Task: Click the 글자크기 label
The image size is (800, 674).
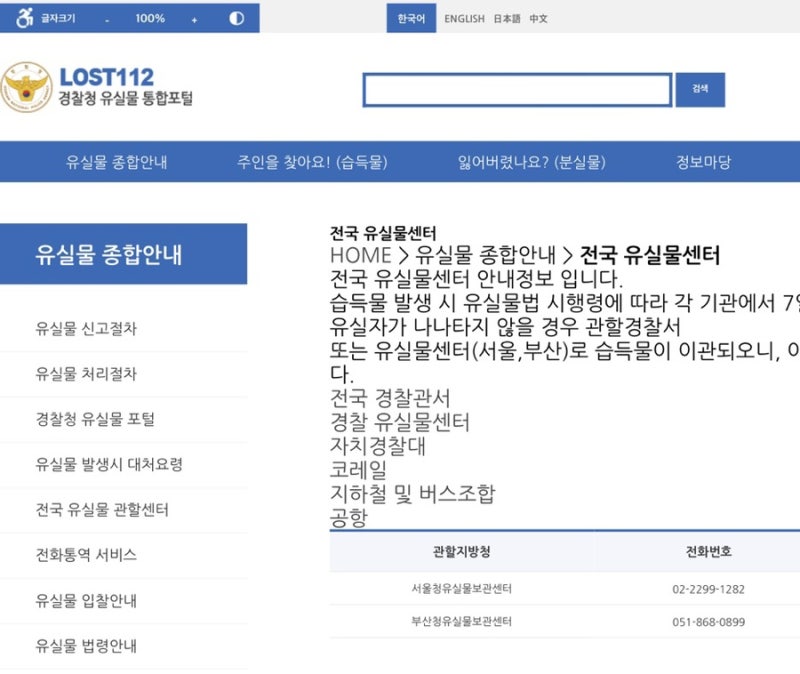Action: [x=58, y=18]
